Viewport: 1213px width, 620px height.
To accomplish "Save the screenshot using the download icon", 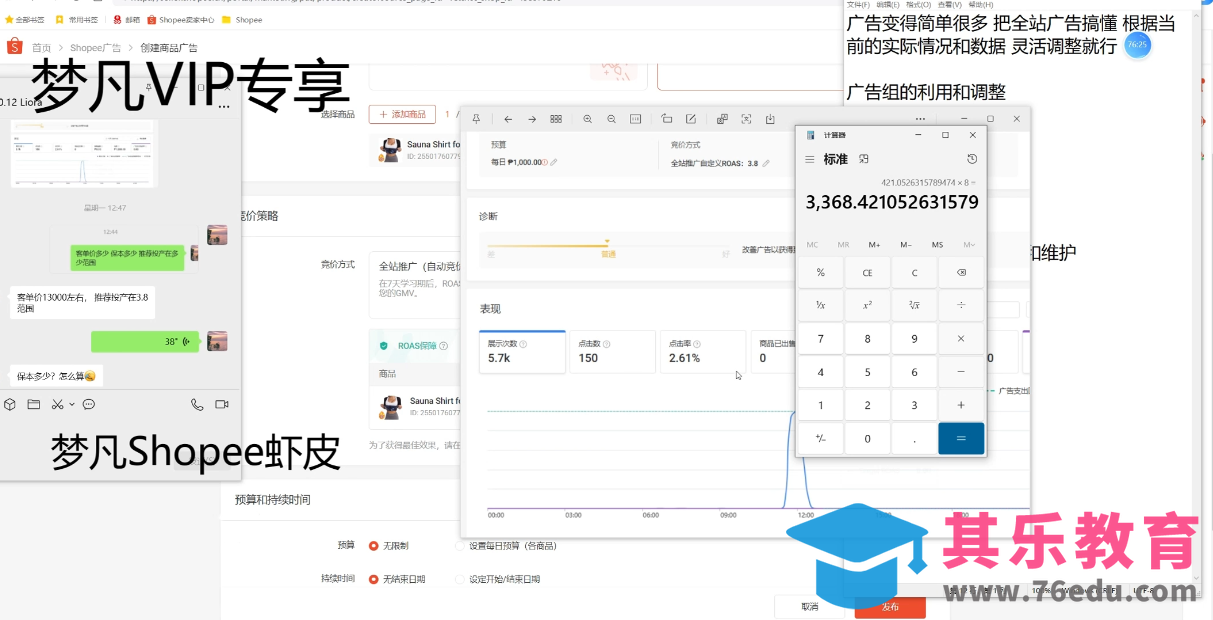I will tap(770, 118).
